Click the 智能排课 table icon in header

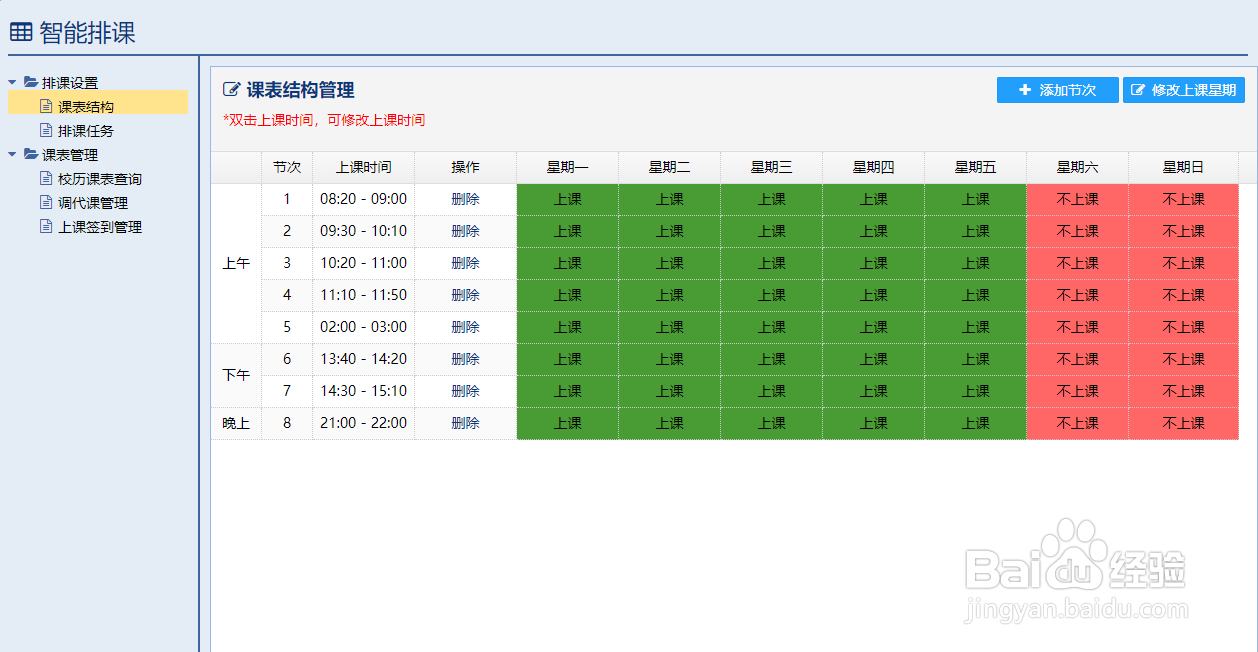pos(21,33)
